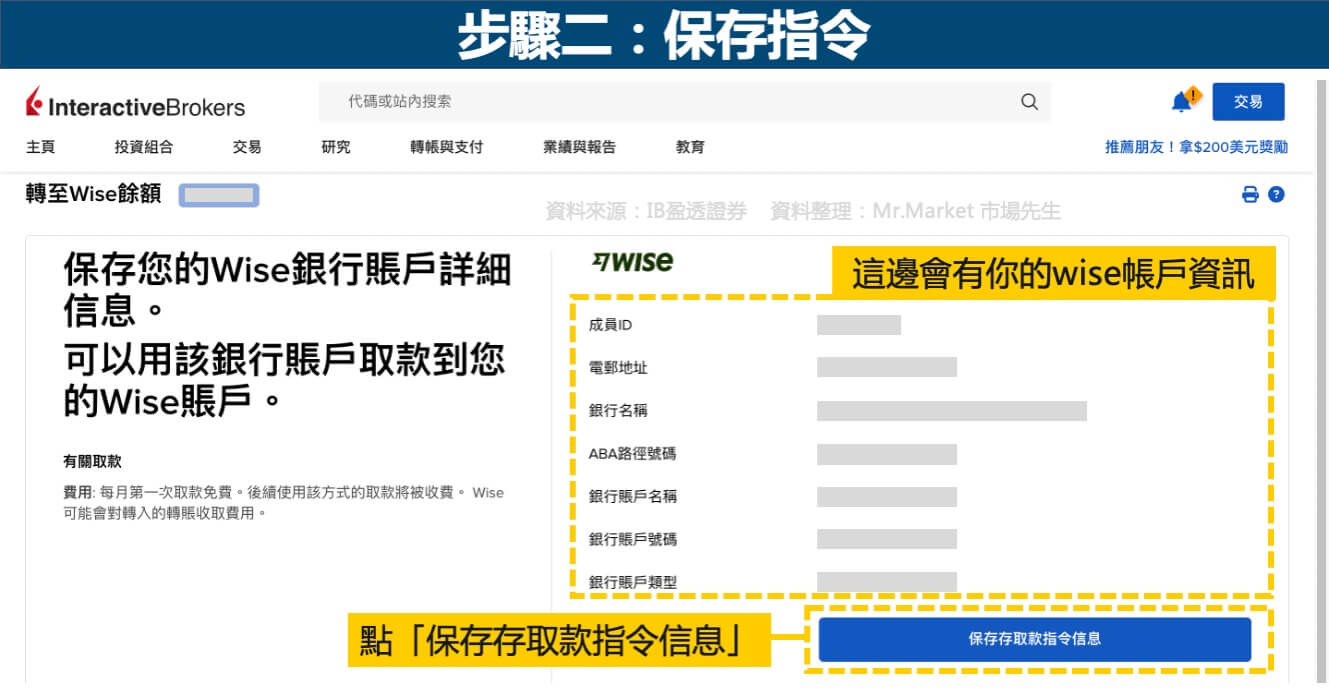Click the 銀行名稱 label
Image resolution: width=1329 pixels, height=696 pixels.
(619, 411)
